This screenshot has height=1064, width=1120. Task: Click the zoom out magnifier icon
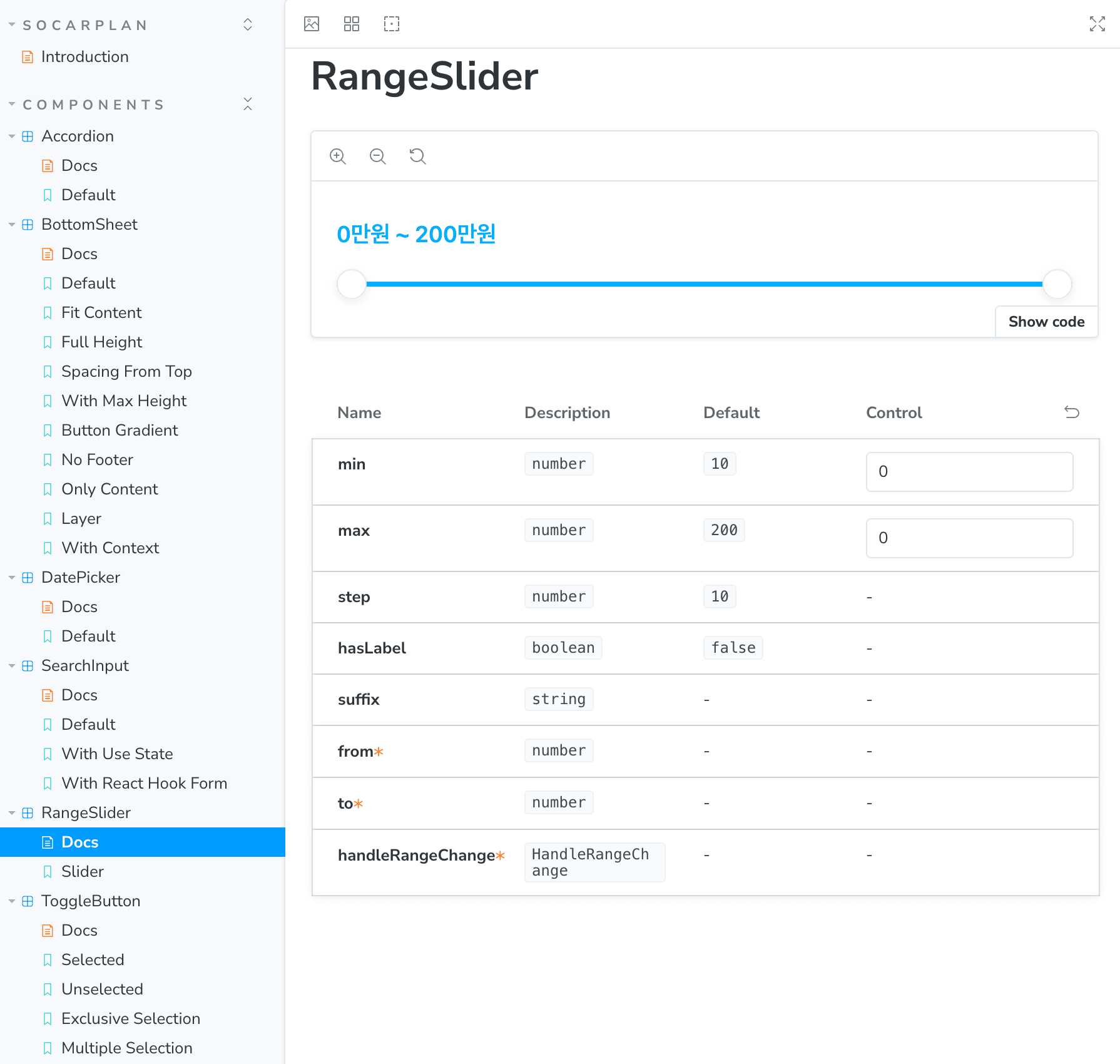tap(378, 156)
